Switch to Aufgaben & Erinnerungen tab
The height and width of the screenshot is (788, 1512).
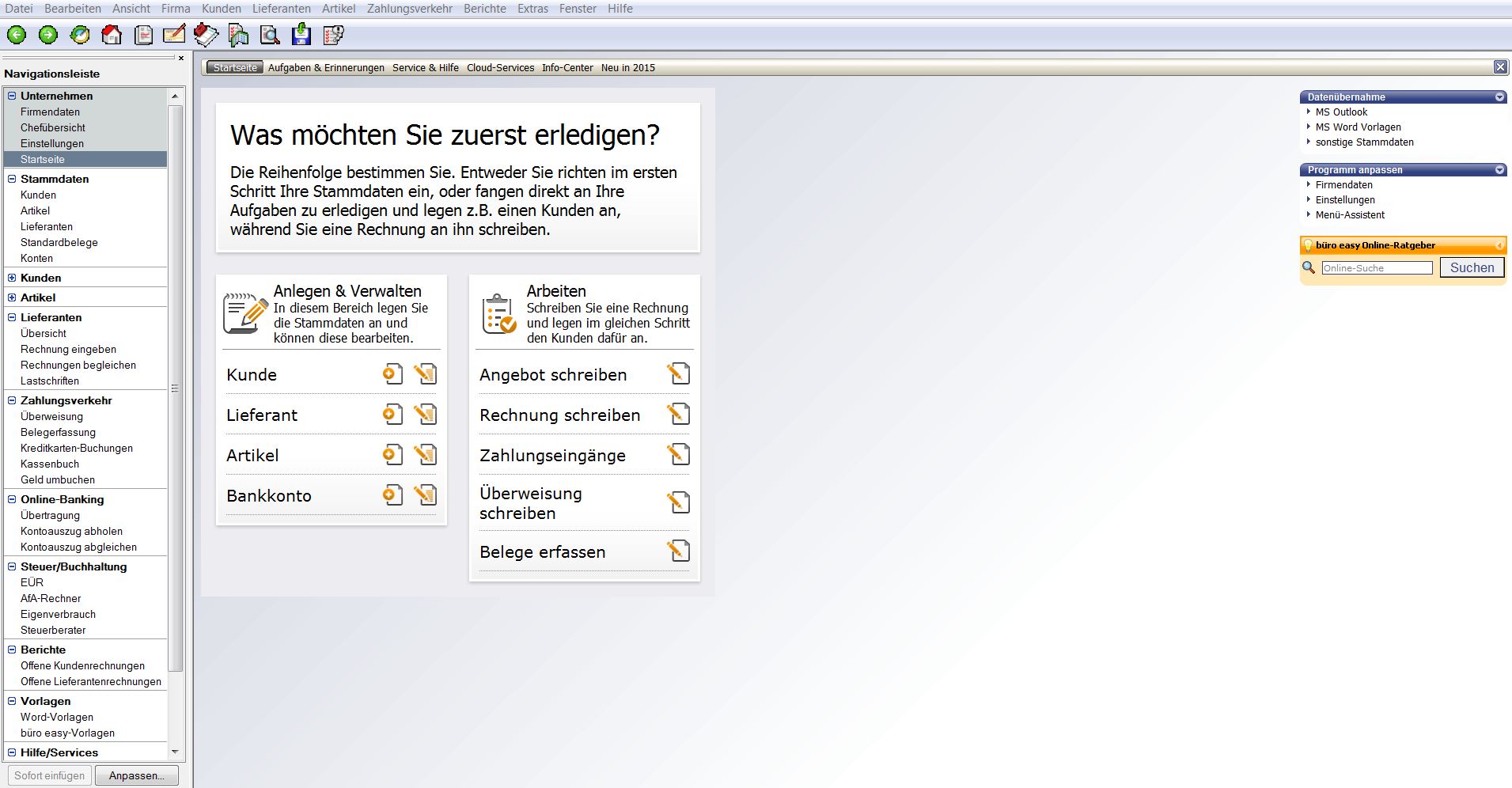pos(326,68)
